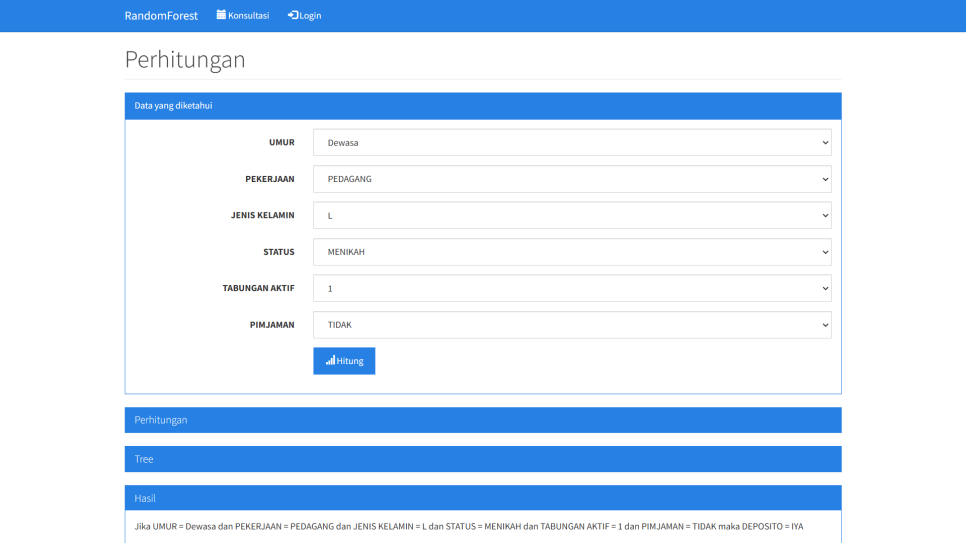Open the TABUNGAN AKTIF dropdown
Viewport: 966px width, 543px height.
[571, 289]
